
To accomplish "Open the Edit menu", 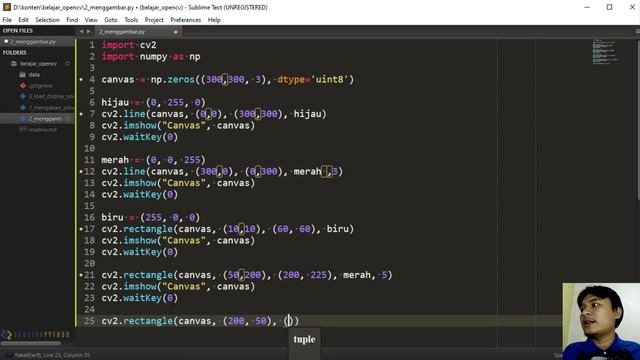I will (23, 20).
